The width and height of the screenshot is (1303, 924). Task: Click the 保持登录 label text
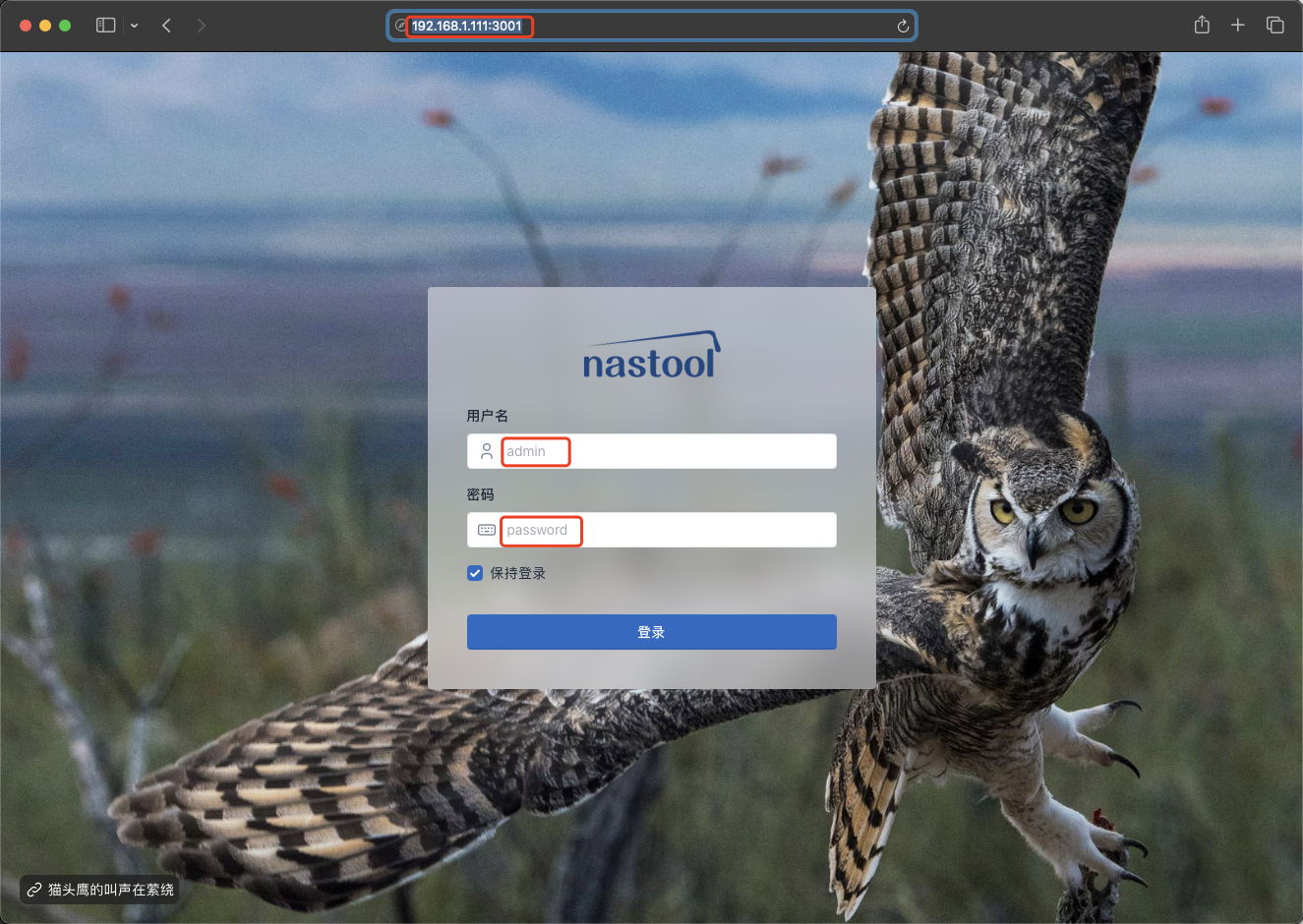click(x=518, y=573)
